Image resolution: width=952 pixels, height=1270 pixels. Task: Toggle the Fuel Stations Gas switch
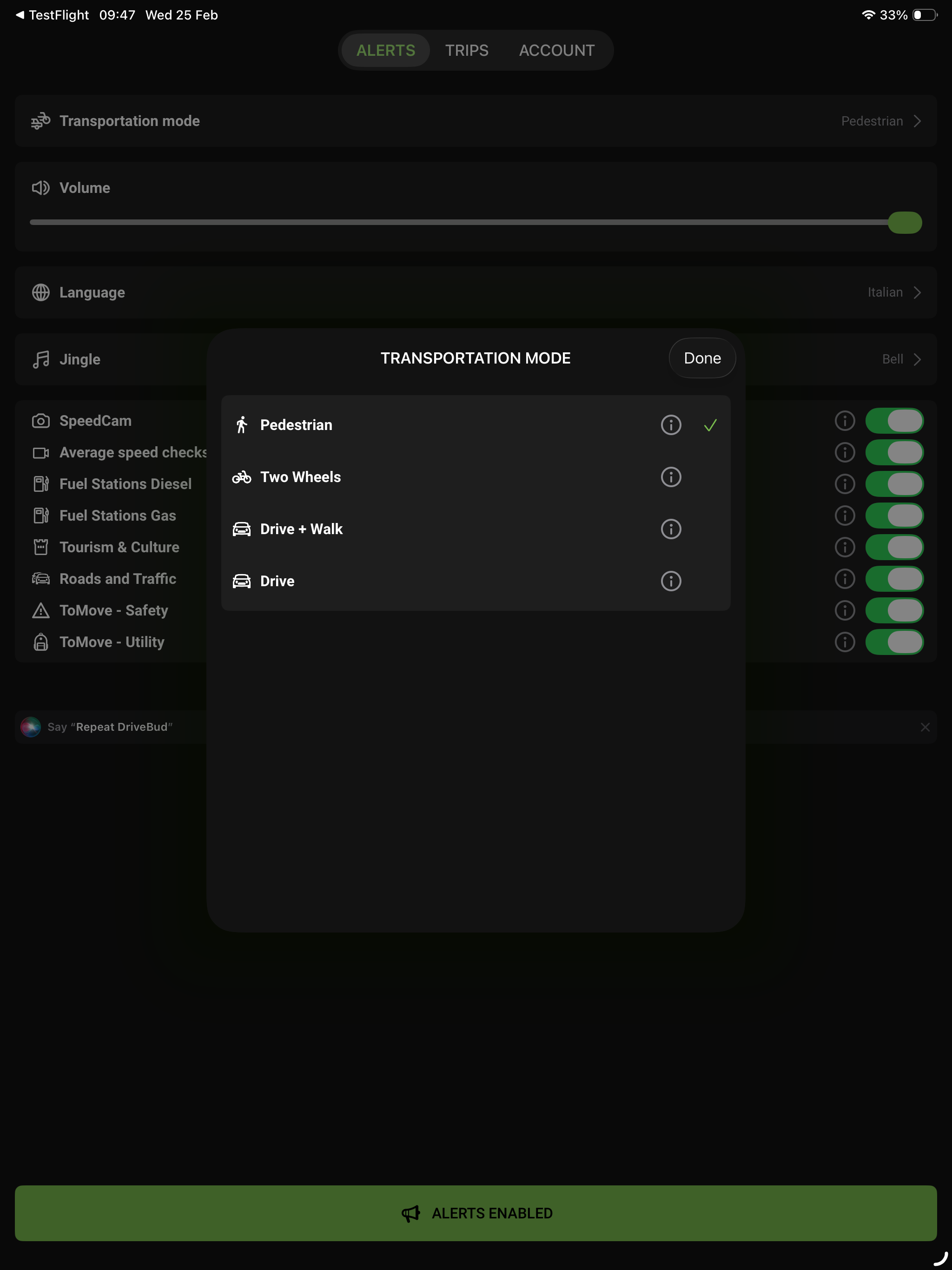(x=894, y=516)
